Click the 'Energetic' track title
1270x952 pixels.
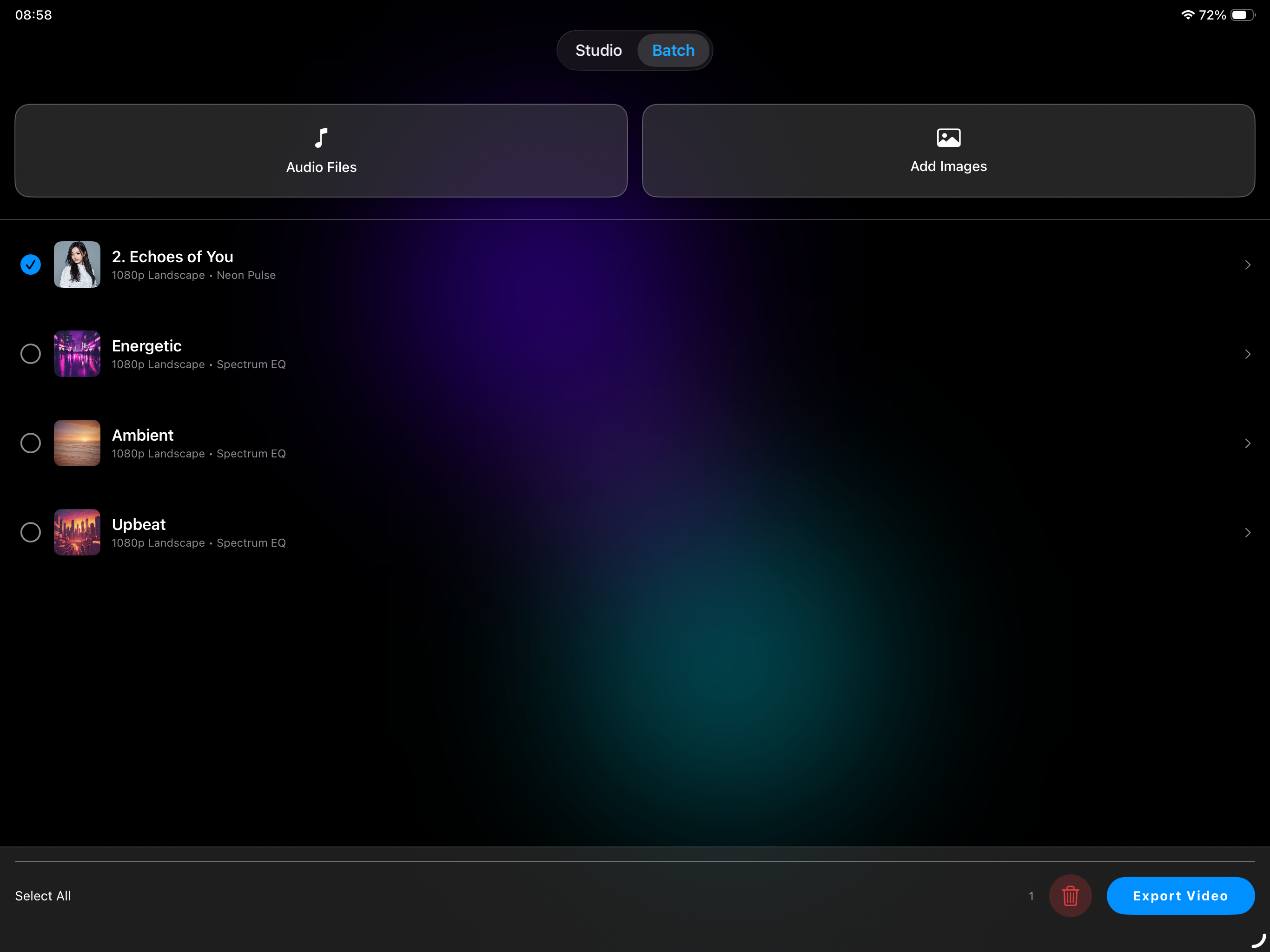146,346
